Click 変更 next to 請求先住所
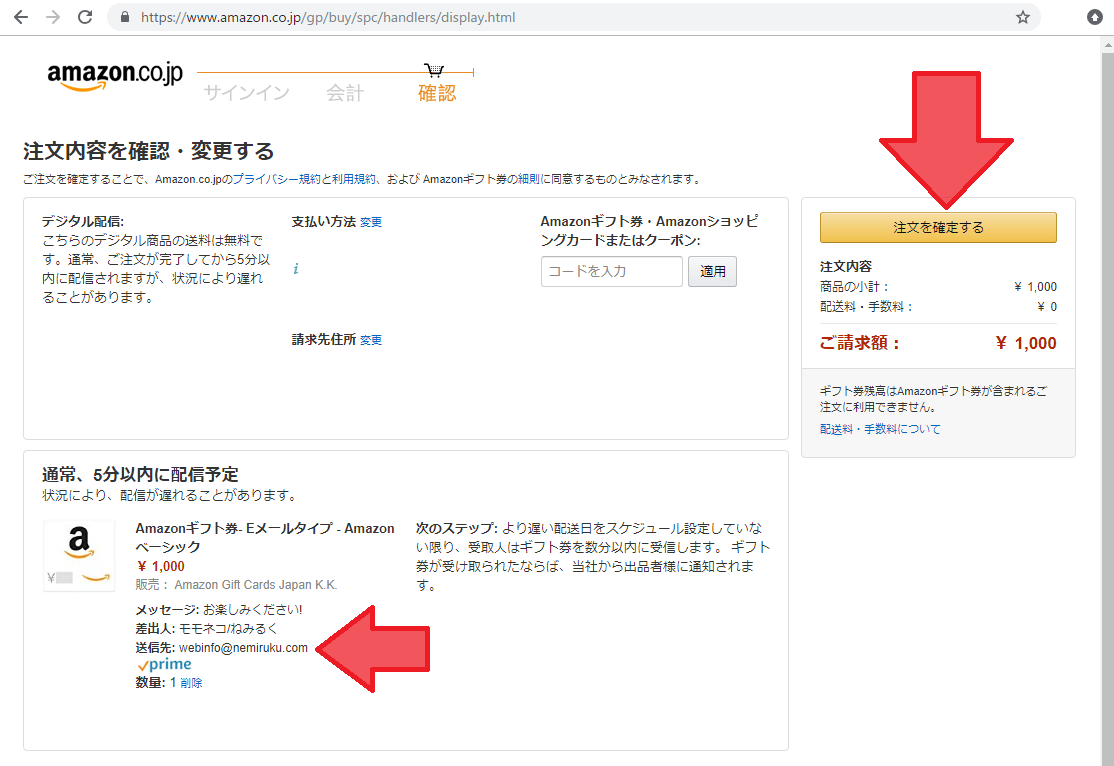The height and width of the screenshot is (766, 1114). pyautogui.click(x=371, y=340)
